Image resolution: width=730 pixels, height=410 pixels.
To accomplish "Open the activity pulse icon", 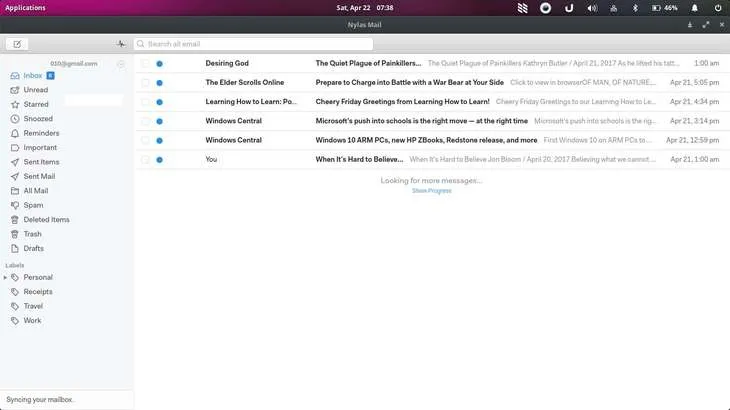I will point(121,44).
